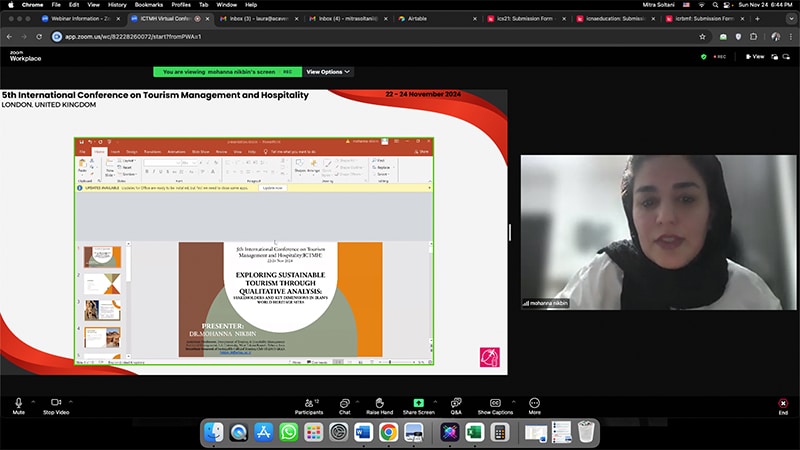This screenshot has height=450, width=800.
Task: Stop Video camera in Zoom toolbar
Action: pyautogui.click(x=56, y=402)
